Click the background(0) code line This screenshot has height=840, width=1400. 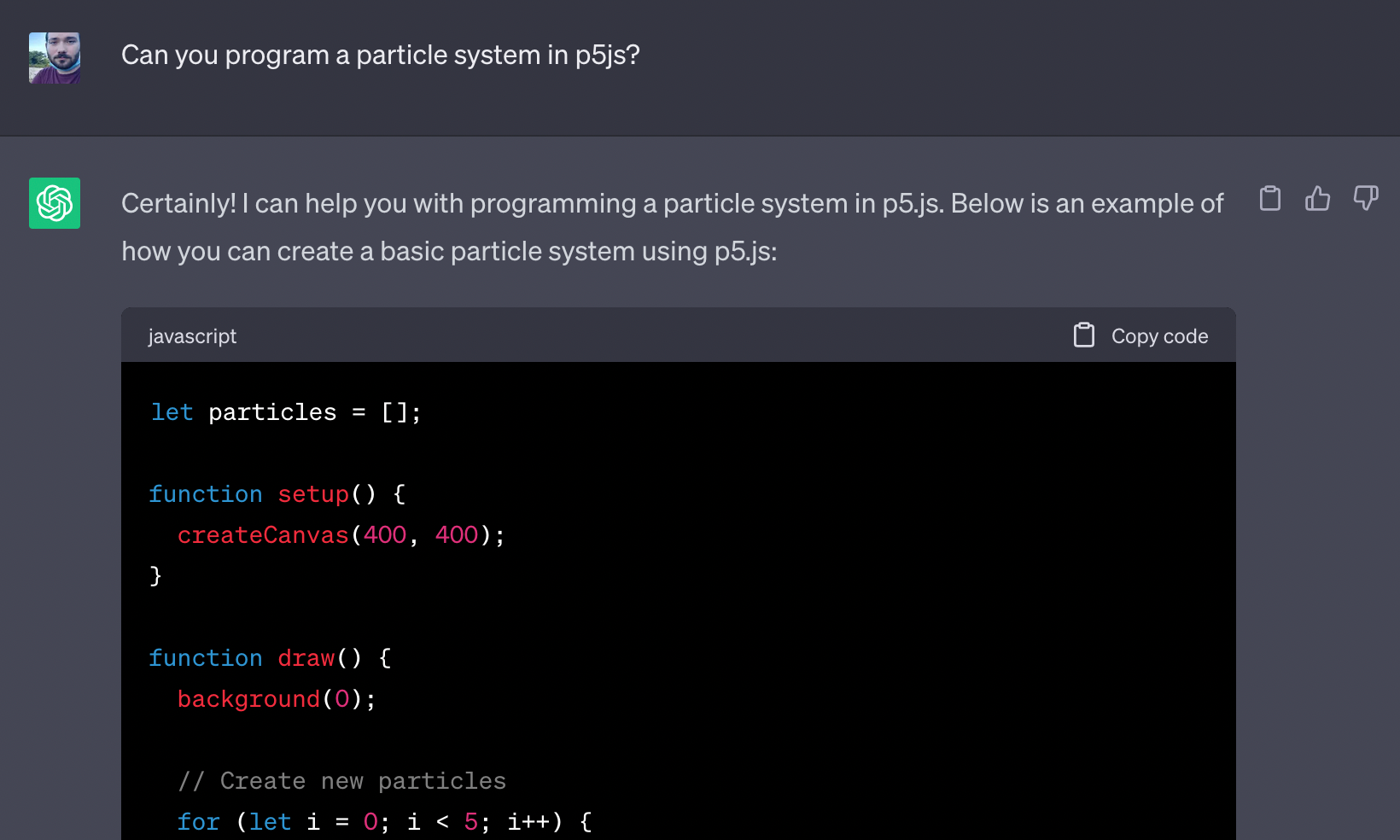(x=277, y=699)
